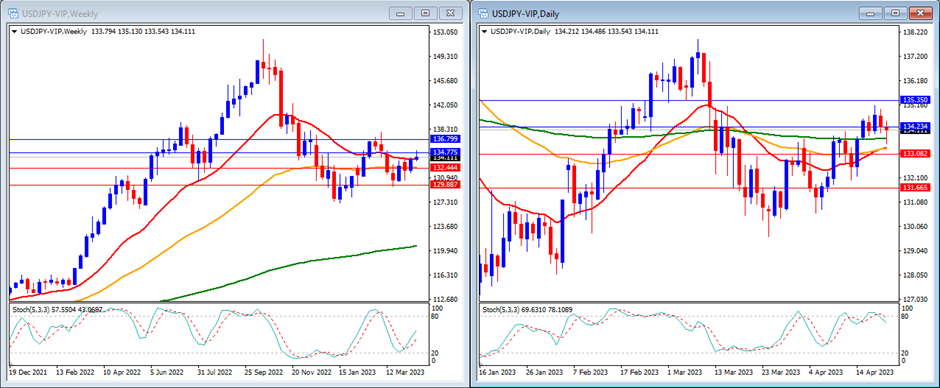
Task: Click the 129.887 red price label
Action: (445, 185)
